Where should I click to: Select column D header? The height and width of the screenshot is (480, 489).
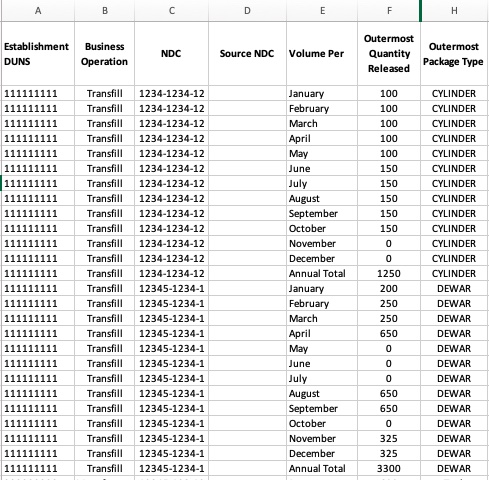(247, 11)
